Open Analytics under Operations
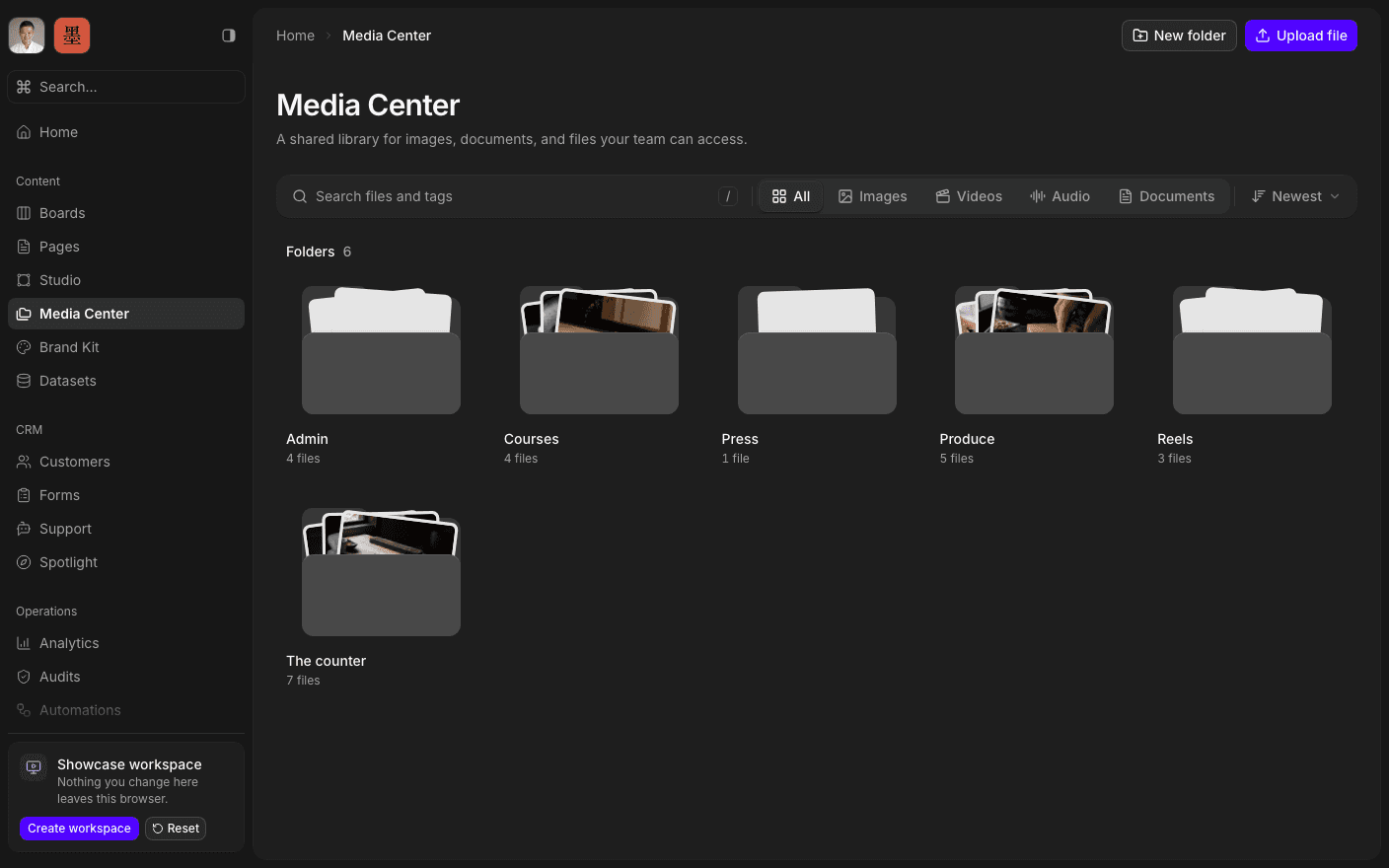This screenshot has height=868, width=1389. pyautogui.click(x=126, y=643)
